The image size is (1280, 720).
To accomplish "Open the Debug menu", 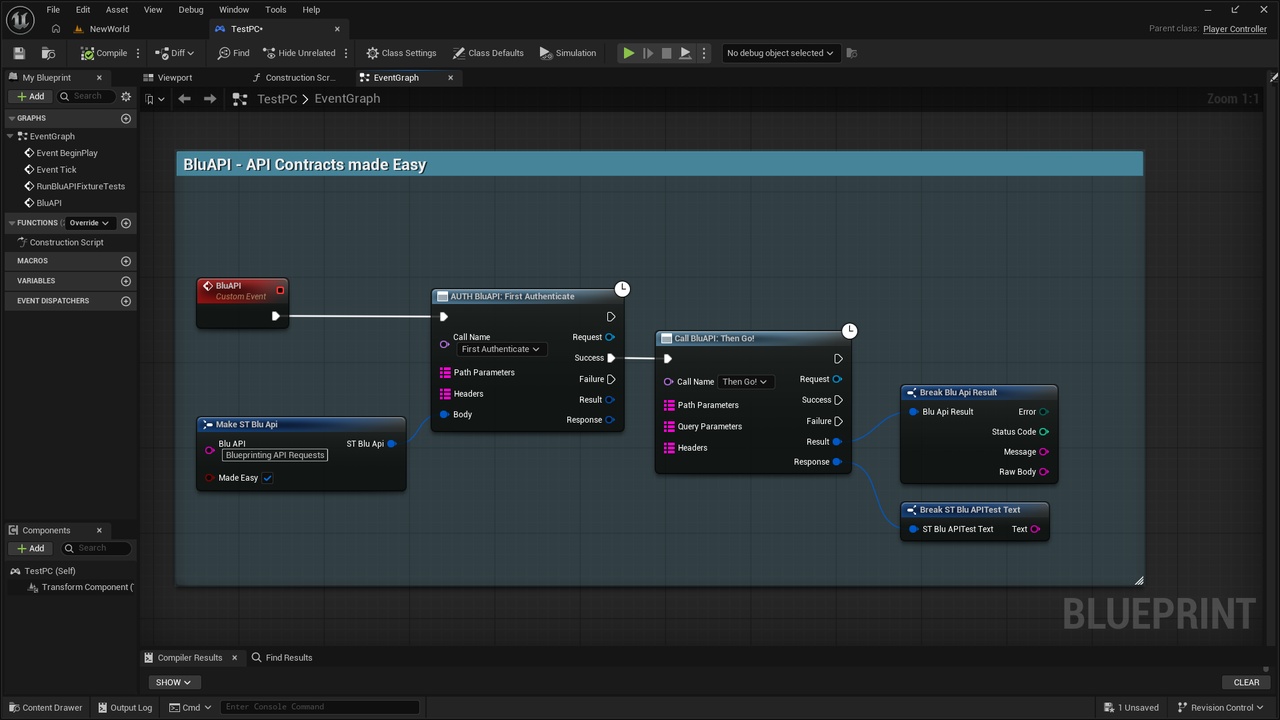I will [x=191, y=10].
